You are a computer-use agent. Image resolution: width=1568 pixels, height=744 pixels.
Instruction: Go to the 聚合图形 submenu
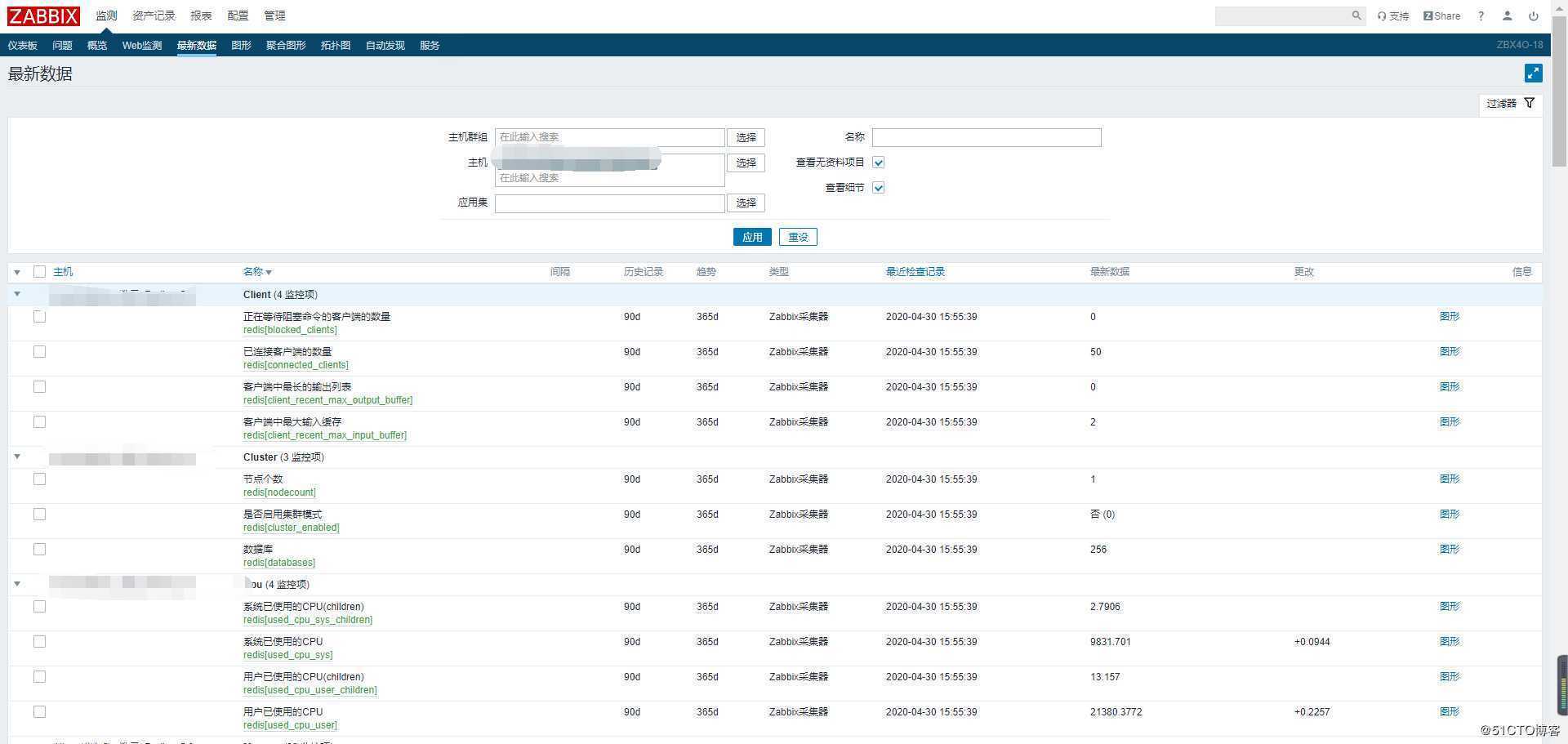click(286, 46)
